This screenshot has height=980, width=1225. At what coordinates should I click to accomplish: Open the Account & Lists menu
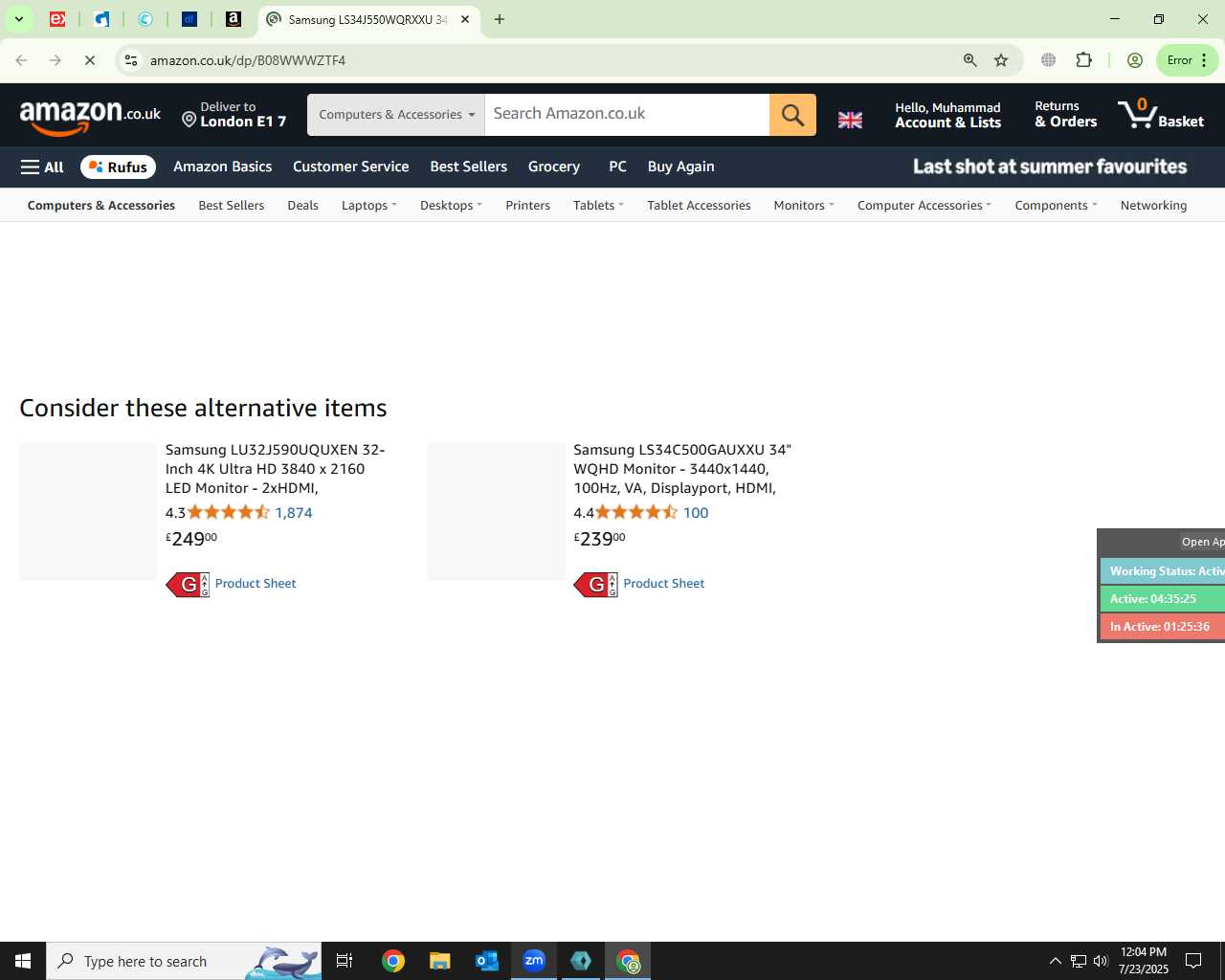click(947, 115)
